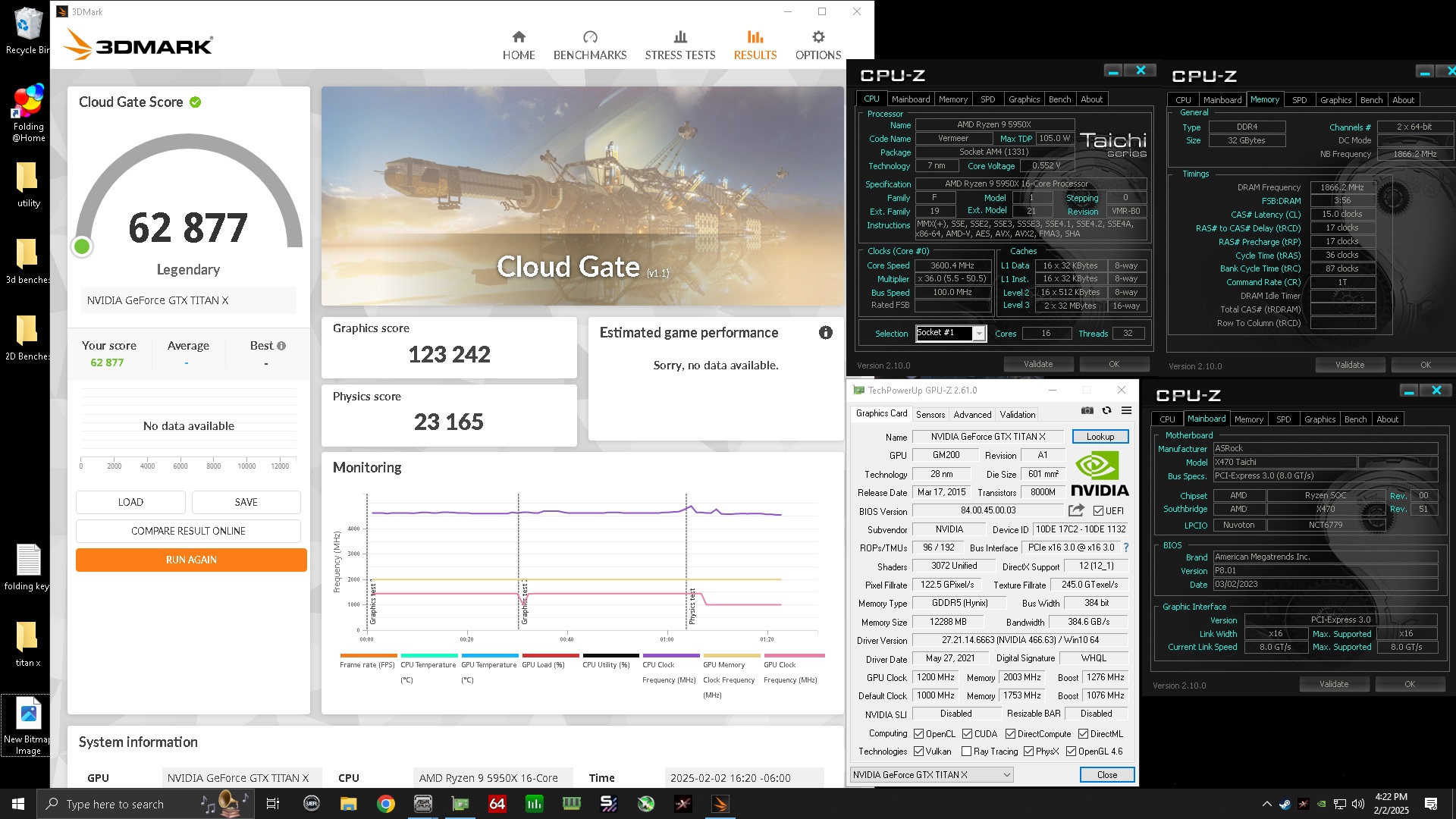Toggle the DirectCompute checkbox in GPU-Z
1456x819 pixels.
[x=1010, y=734]
